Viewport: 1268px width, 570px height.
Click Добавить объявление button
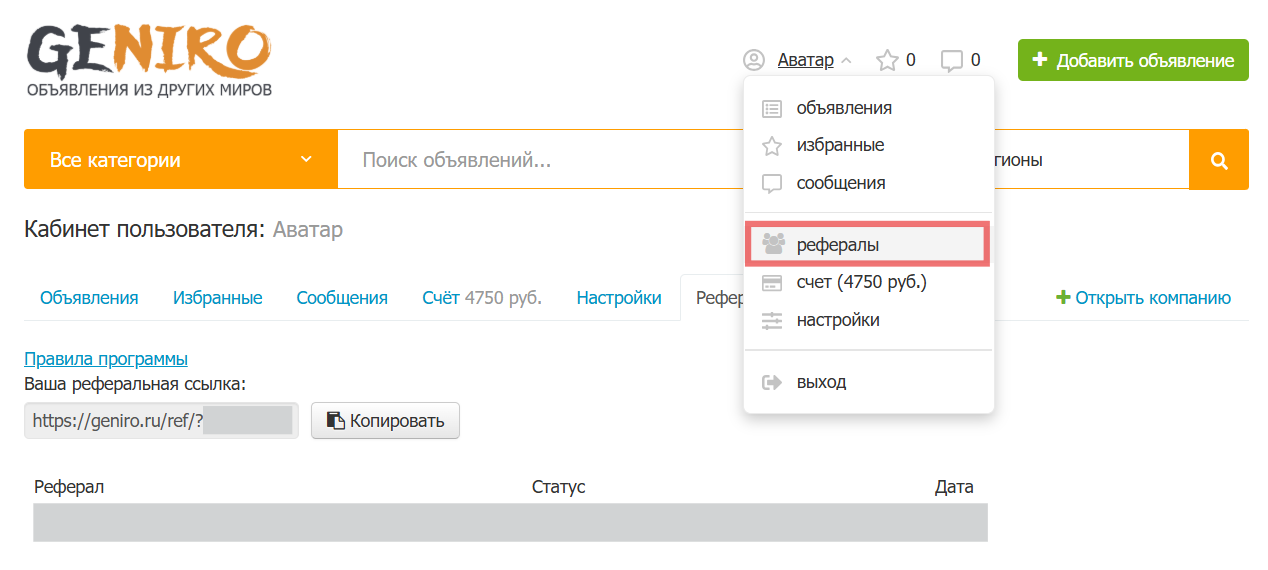[1133, 60]
